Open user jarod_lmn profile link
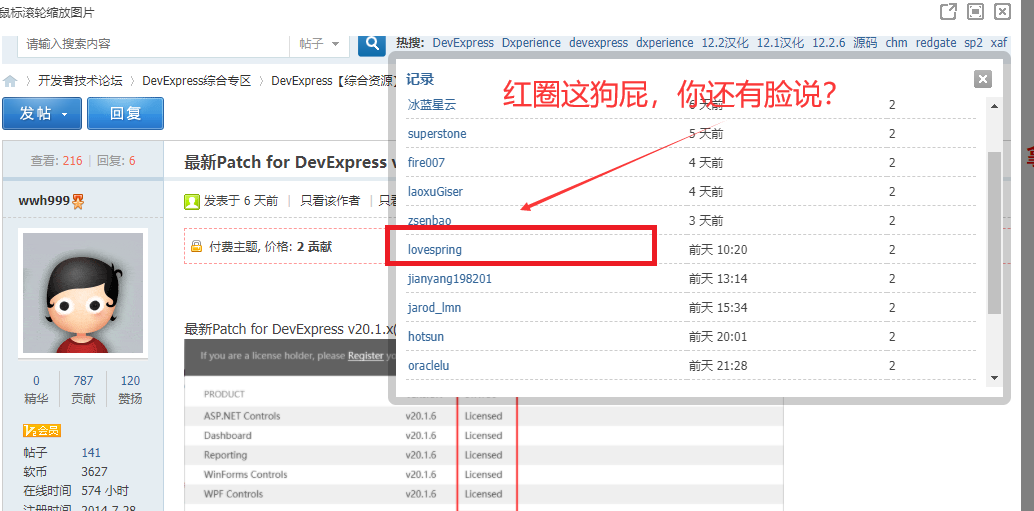This screenshot has height=511, width=1034. click(434, 308)
